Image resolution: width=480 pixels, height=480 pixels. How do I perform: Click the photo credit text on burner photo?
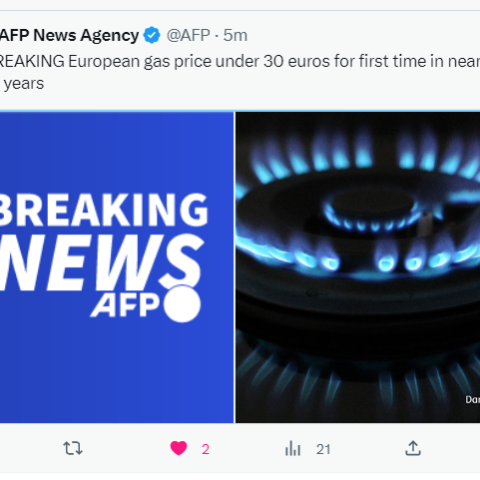pos(473,400)
